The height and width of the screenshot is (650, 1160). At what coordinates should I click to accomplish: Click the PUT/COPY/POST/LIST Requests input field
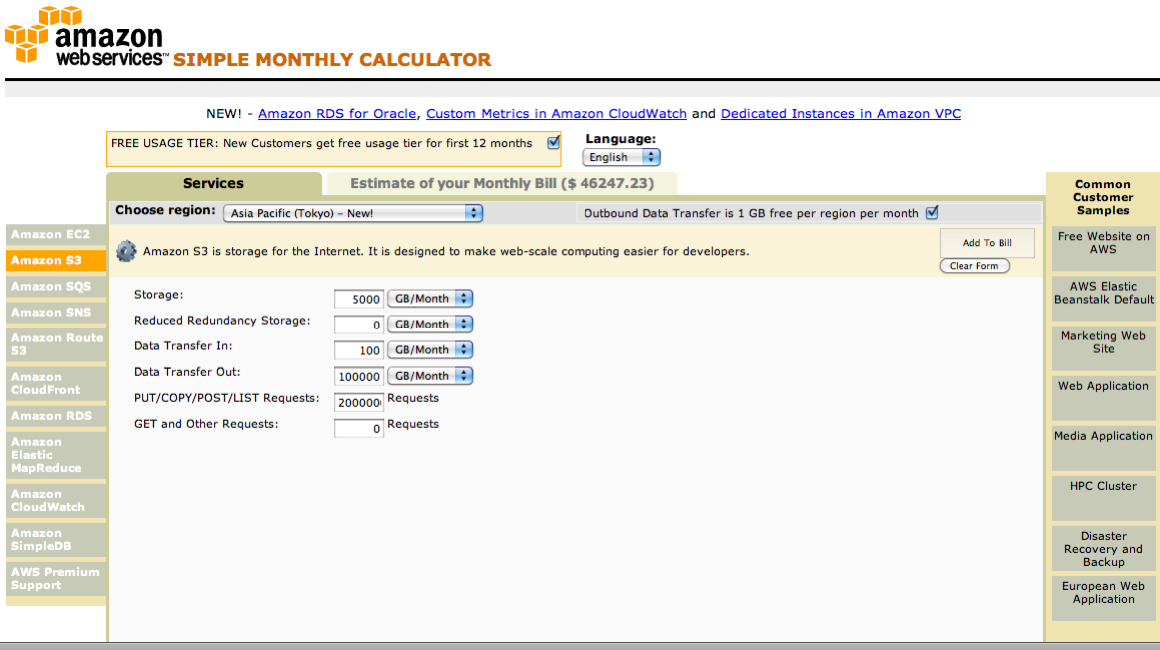point(359,402)
